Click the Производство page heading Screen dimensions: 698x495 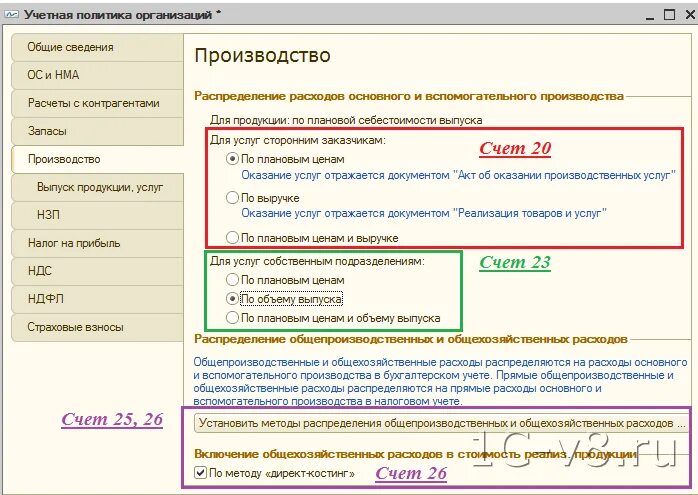click(263, 56)
